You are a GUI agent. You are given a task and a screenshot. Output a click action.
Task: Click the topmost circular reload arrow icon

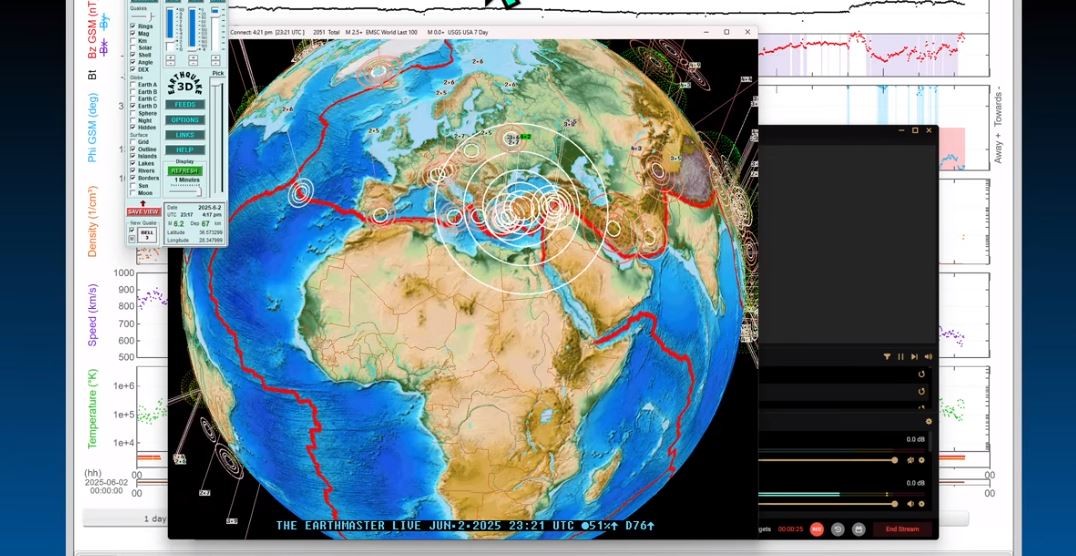(921, 374)
